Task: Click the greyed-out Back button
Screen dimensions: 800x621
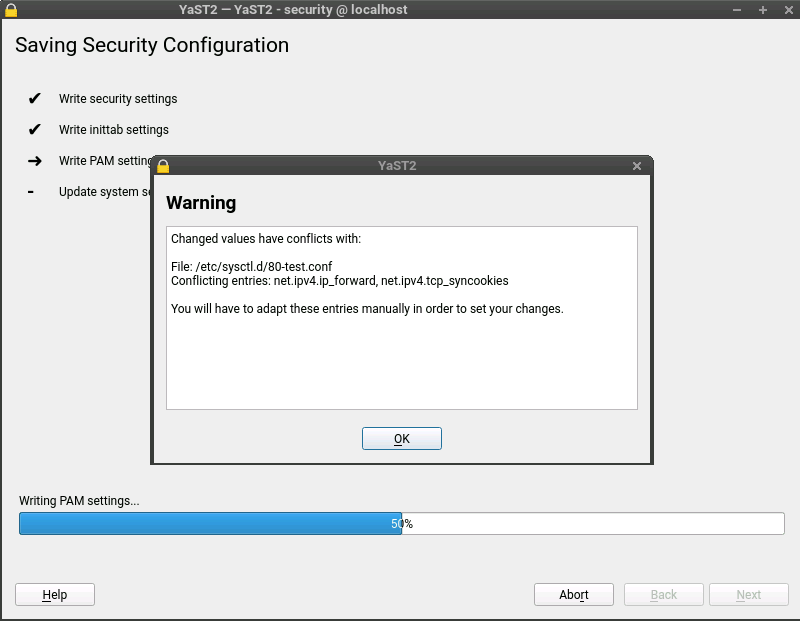Action: (x=664, y=595)
